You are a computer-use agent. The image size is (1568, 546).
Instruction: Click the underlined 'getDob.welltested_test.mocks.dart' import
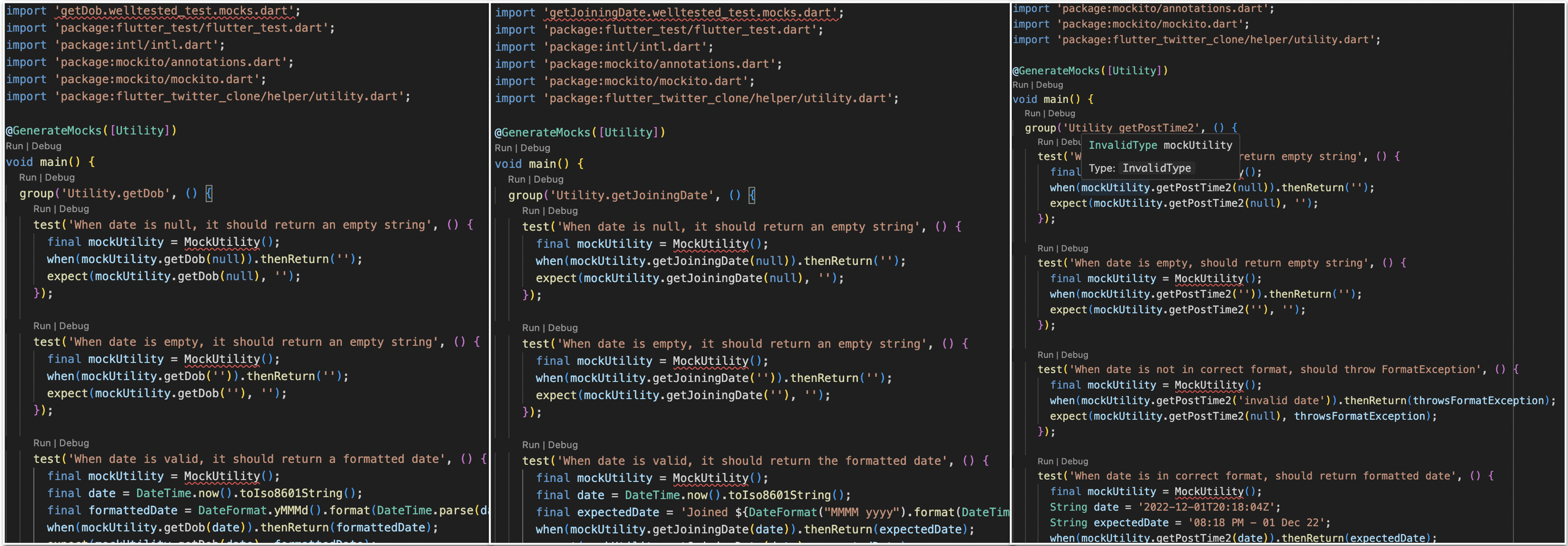coord(170,10)
